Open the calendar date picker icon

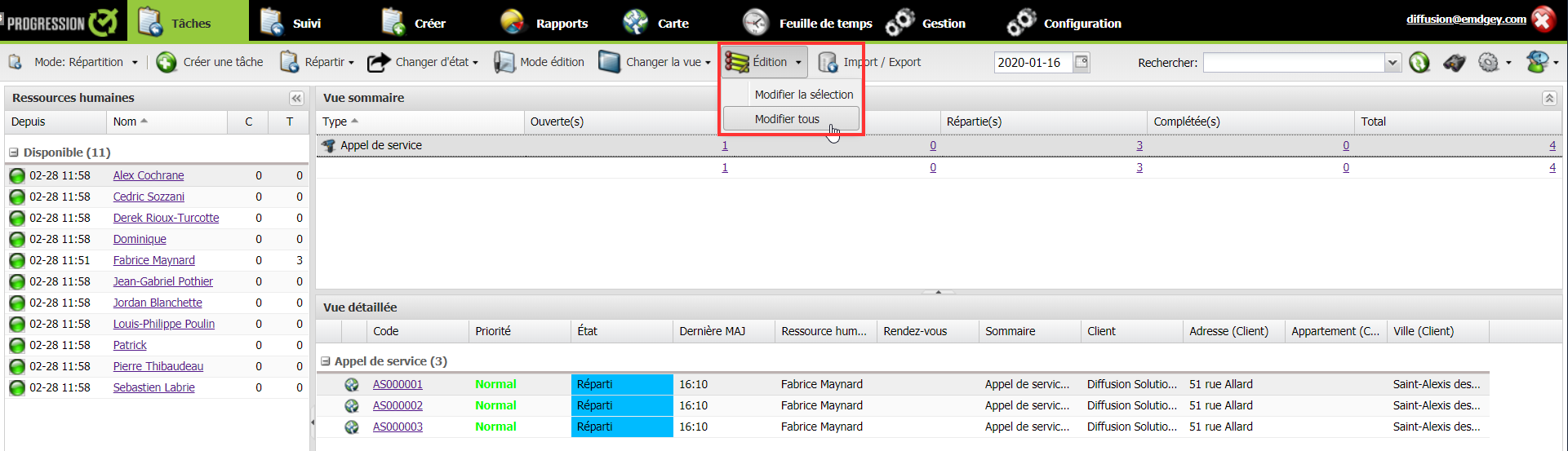(1082, 62)
